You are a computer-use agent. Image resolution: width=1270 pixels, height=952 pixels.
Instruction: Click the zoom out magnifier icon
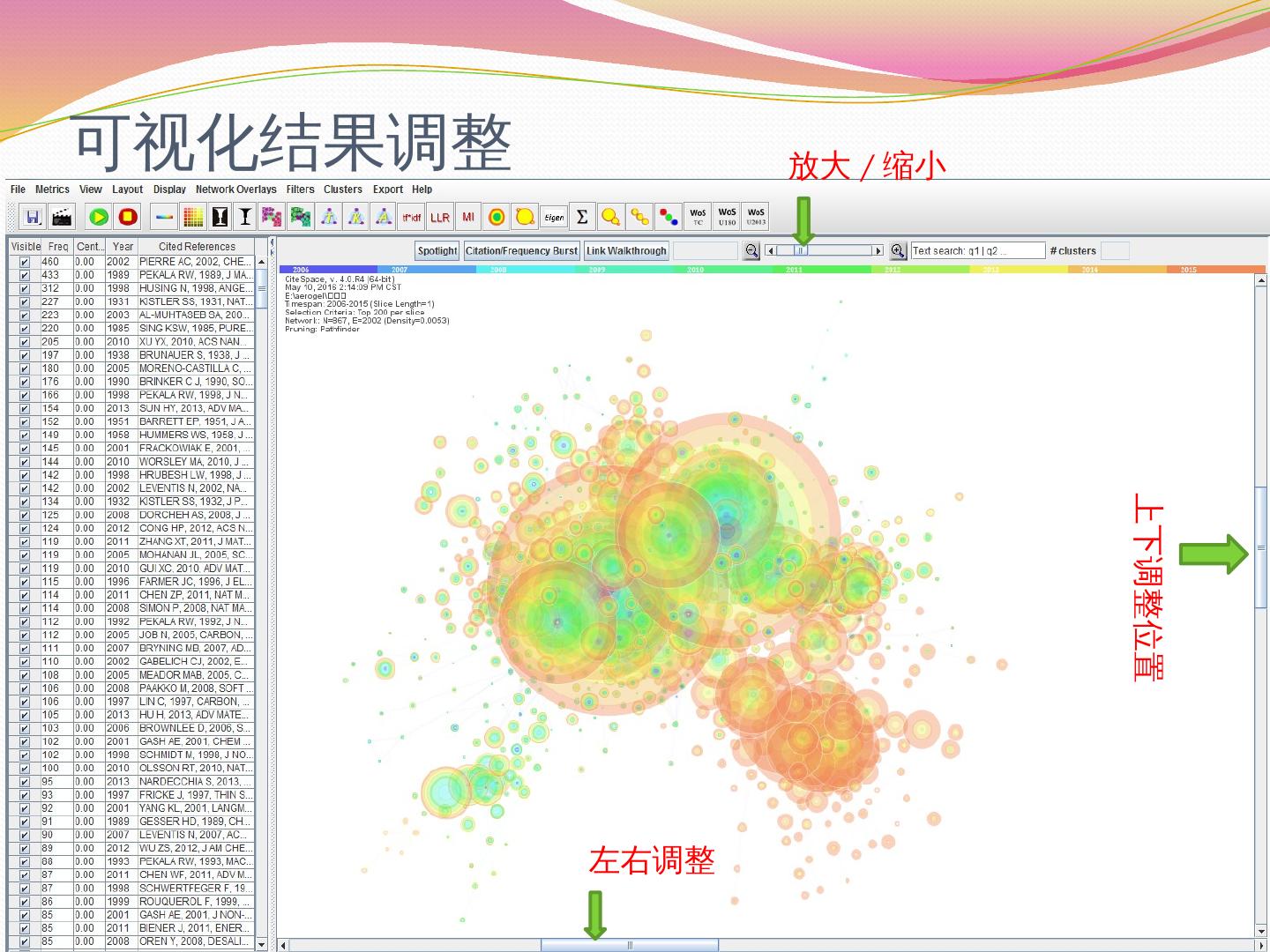coord(751,251)
